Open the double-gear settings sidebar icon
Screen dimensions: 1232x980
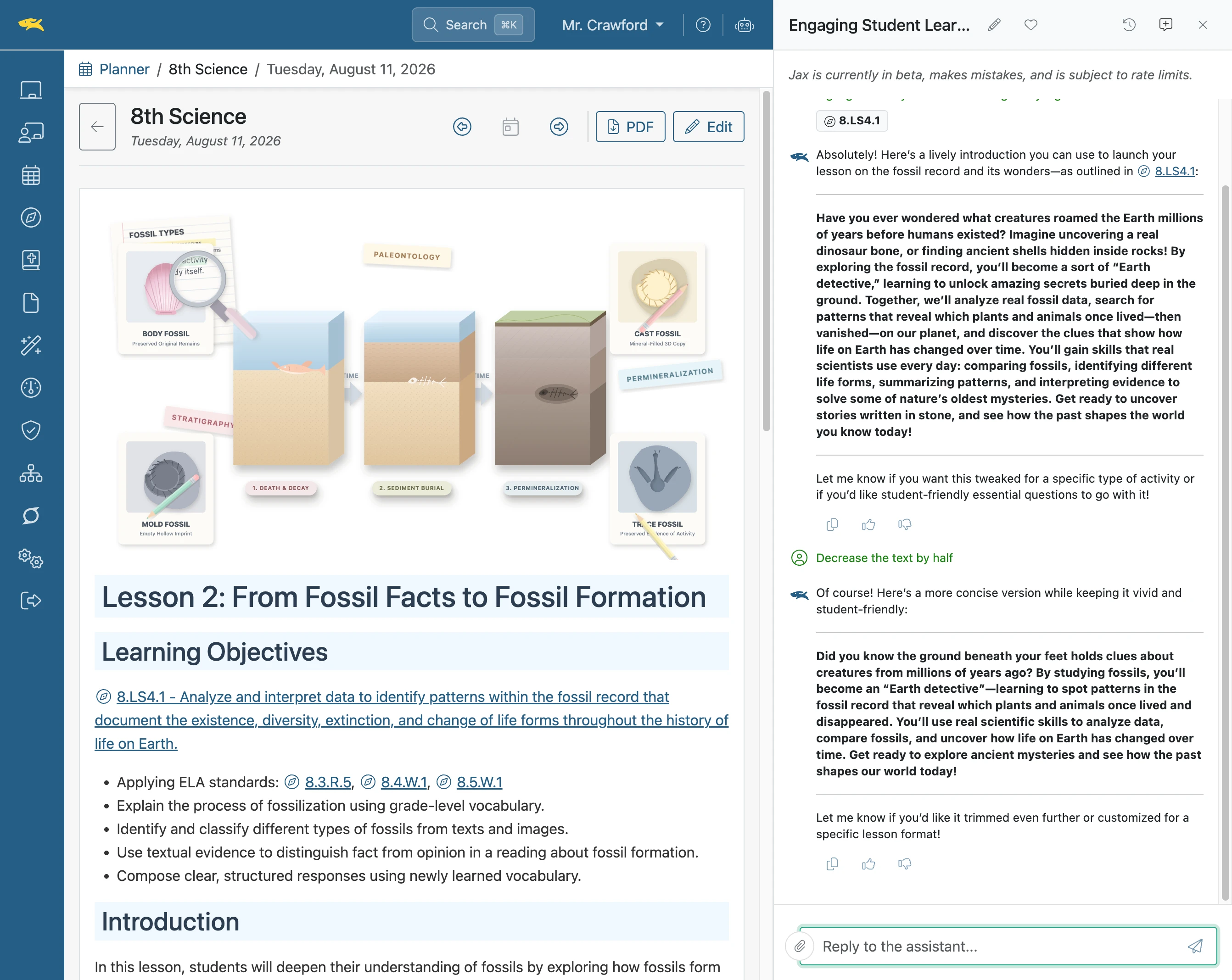pos(31,558)
